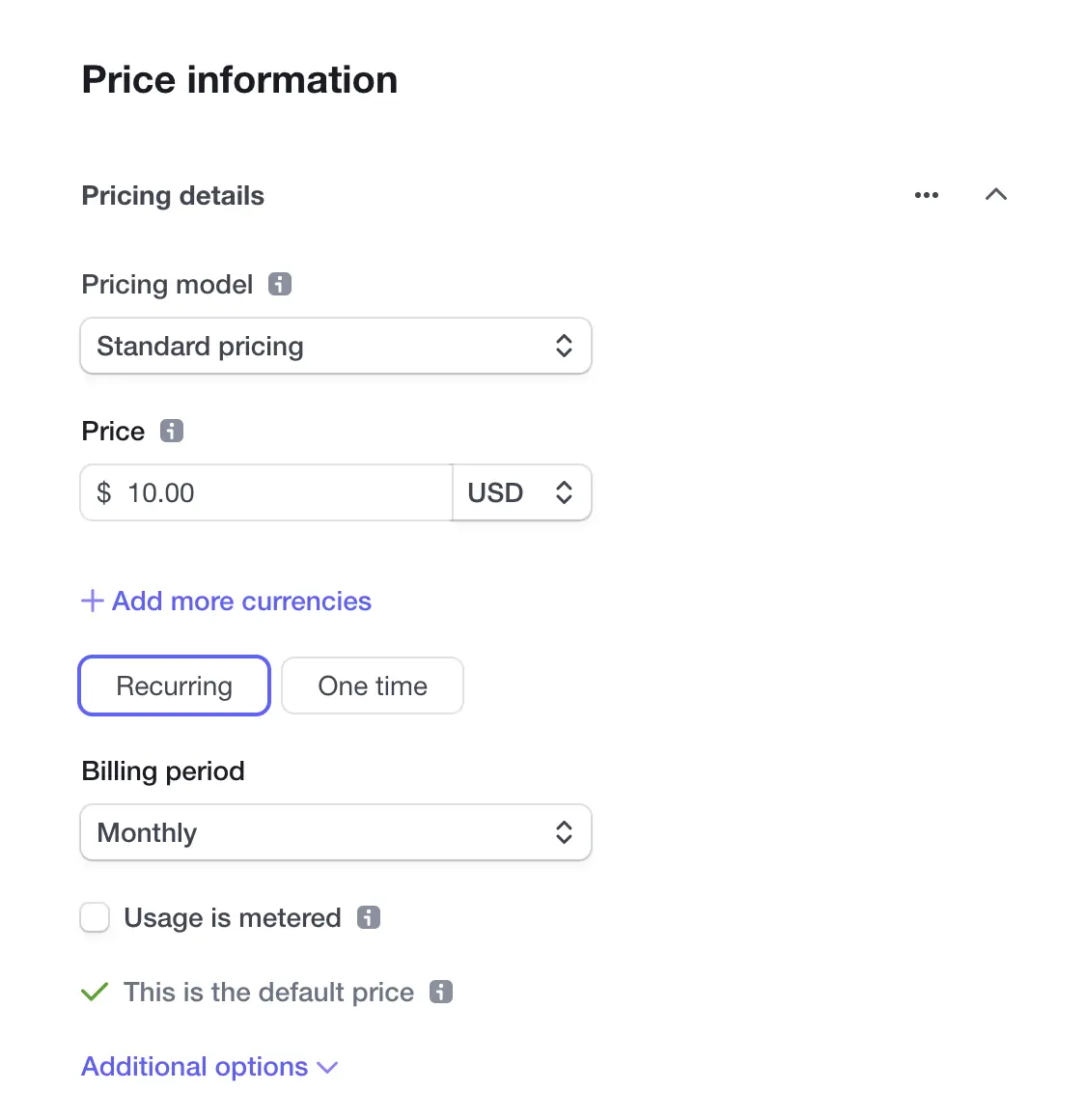Show info tooltip for Pricing model

(279, 284)
